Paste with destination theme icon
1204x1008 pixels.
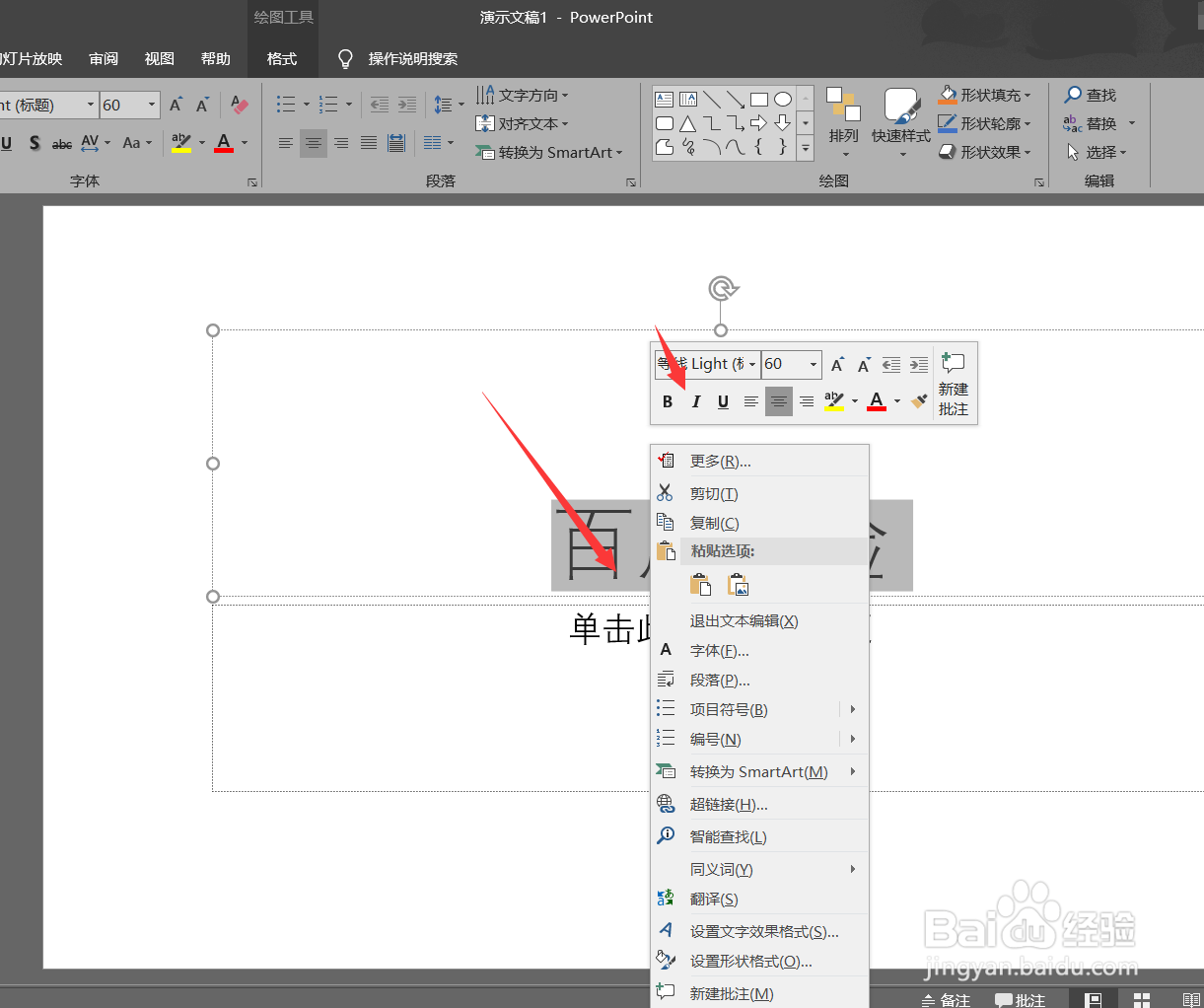coord(700,585)
